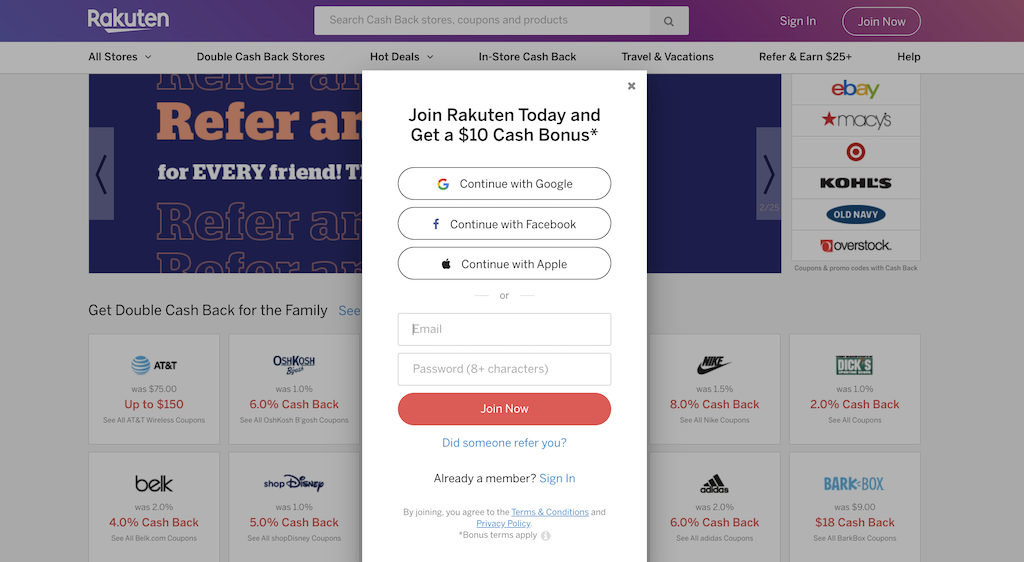1024x562 pixels.
Task: Open Double Cash Back Stores menu item
Action: pos(261,57)
